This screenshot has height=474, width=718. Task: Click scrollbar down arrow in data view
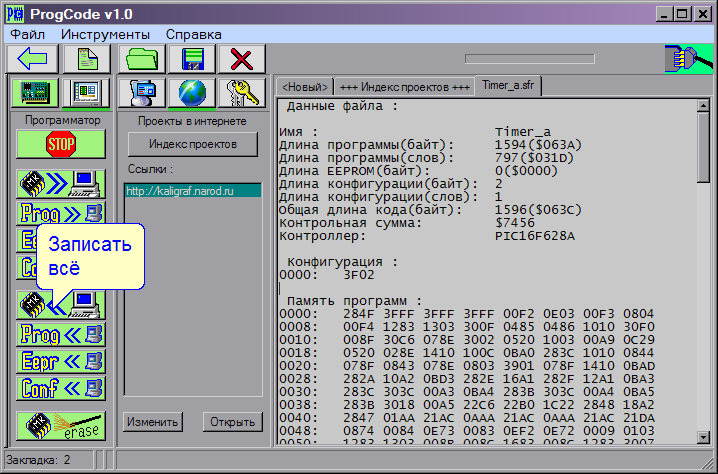point(703,437)
